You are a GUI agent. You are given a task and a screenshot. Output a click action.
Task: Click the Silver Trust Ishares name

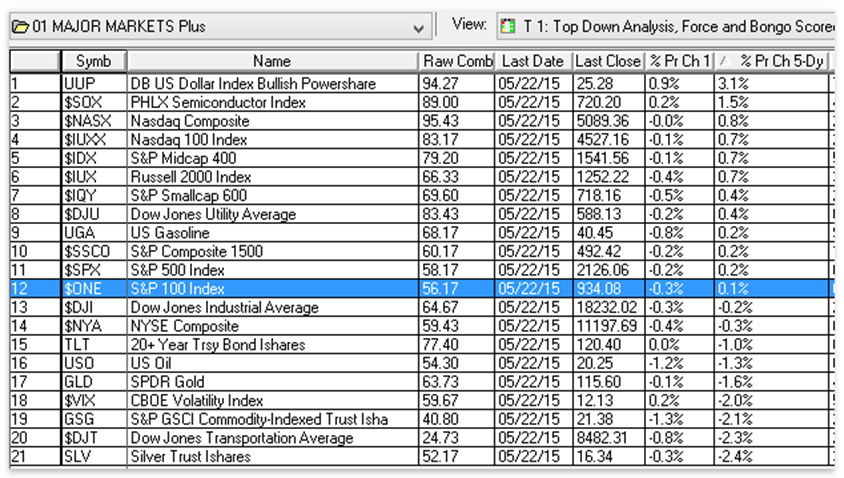click(191, 457)
